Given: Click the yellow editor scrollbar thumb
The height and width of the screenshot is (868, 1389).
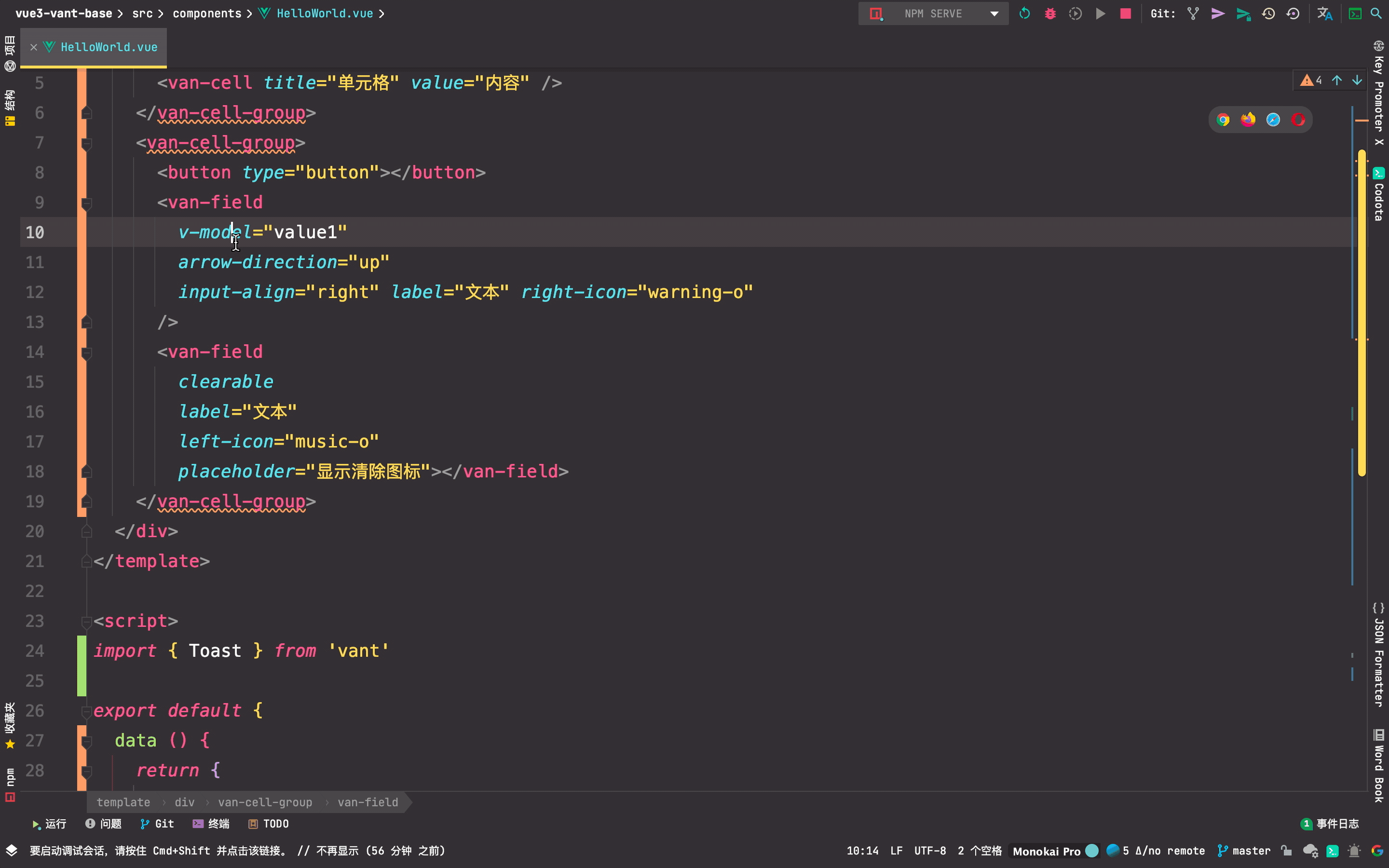Looking at the screenshot, I should coord(1362,313).
